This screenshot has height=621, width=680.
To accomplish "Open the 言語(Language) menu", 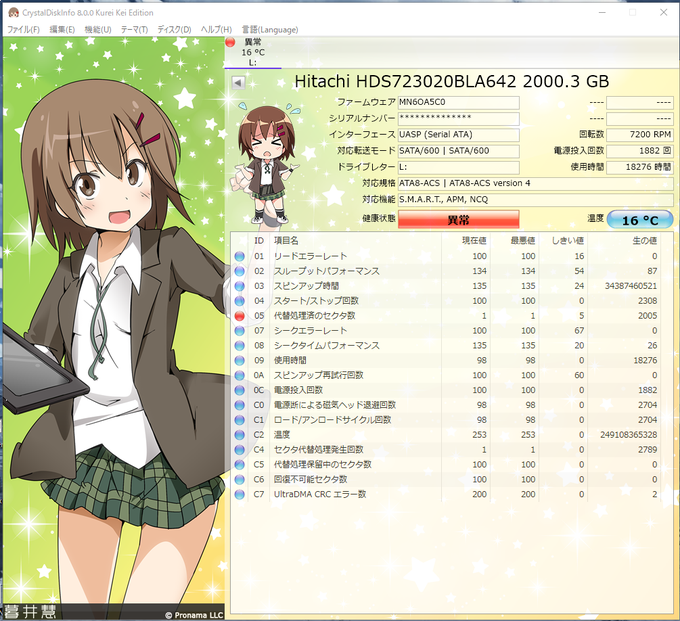I will coord(270,29).
